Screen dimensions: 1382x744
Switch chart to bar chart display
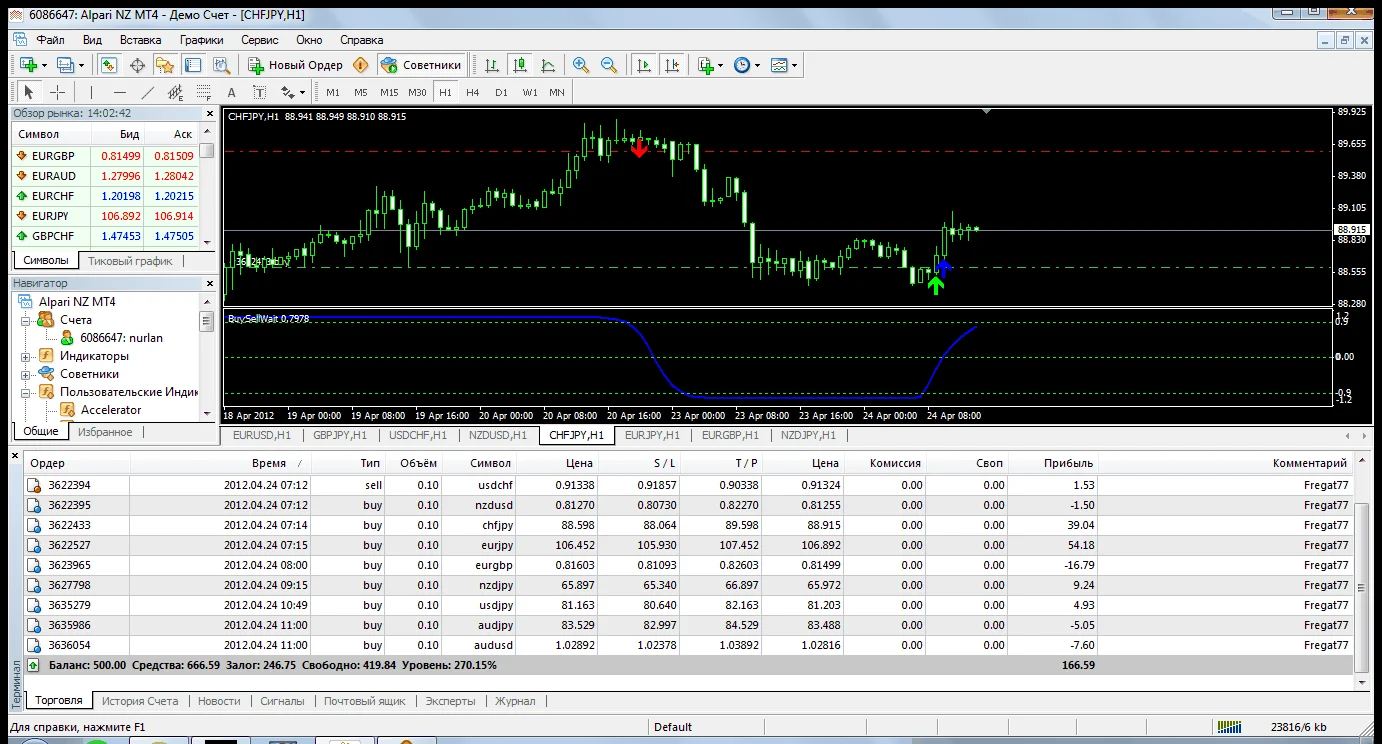492,65
